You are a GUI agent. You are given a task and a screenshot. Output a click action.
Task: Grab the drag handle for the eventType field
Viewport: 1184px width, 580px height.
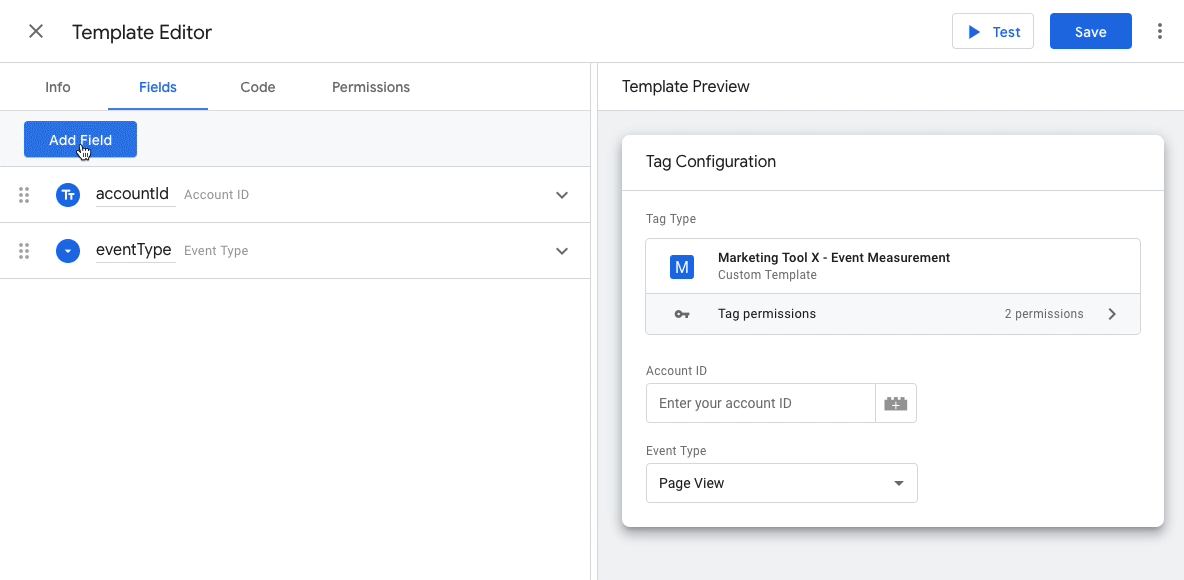point(24,251)
